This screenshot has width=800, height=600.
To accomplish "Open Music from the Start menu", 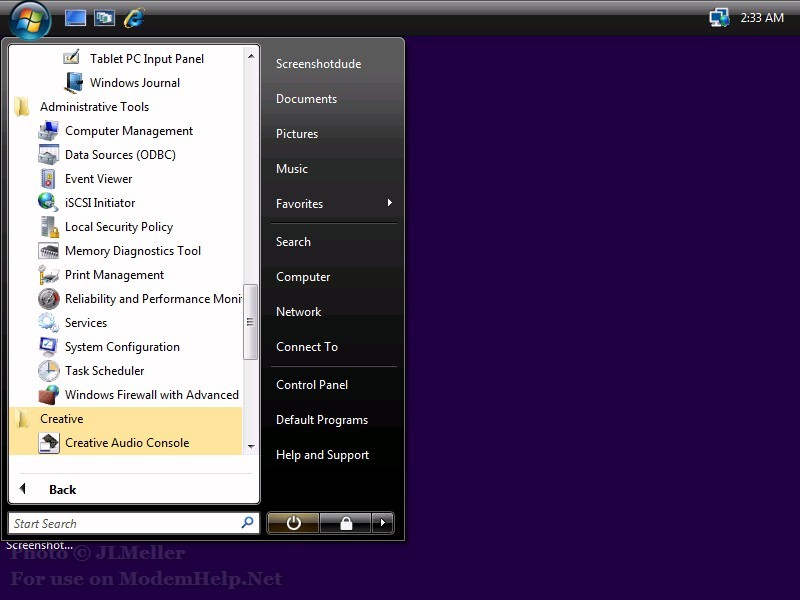I will point(291,169).
